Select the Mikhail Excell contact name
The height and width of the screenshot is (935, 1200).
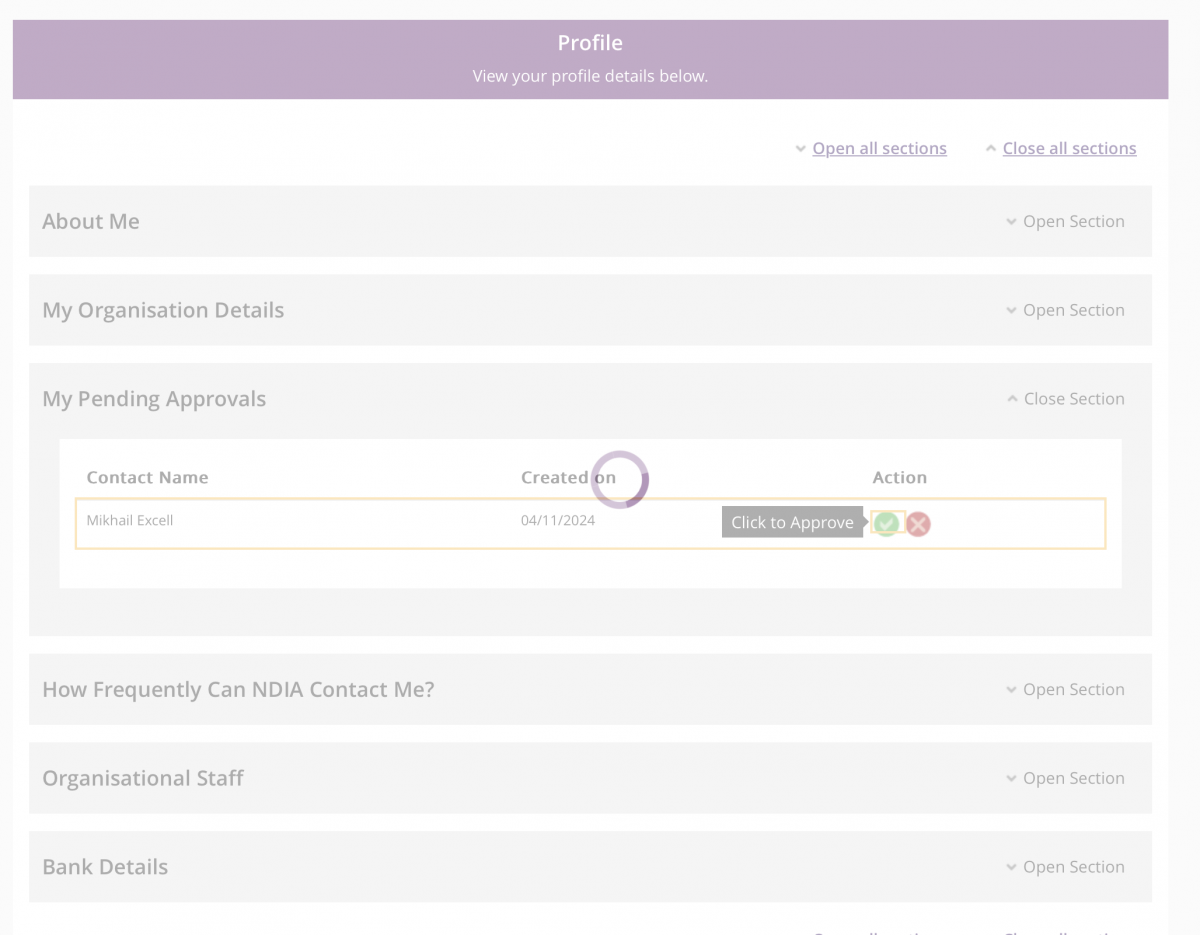130,520
